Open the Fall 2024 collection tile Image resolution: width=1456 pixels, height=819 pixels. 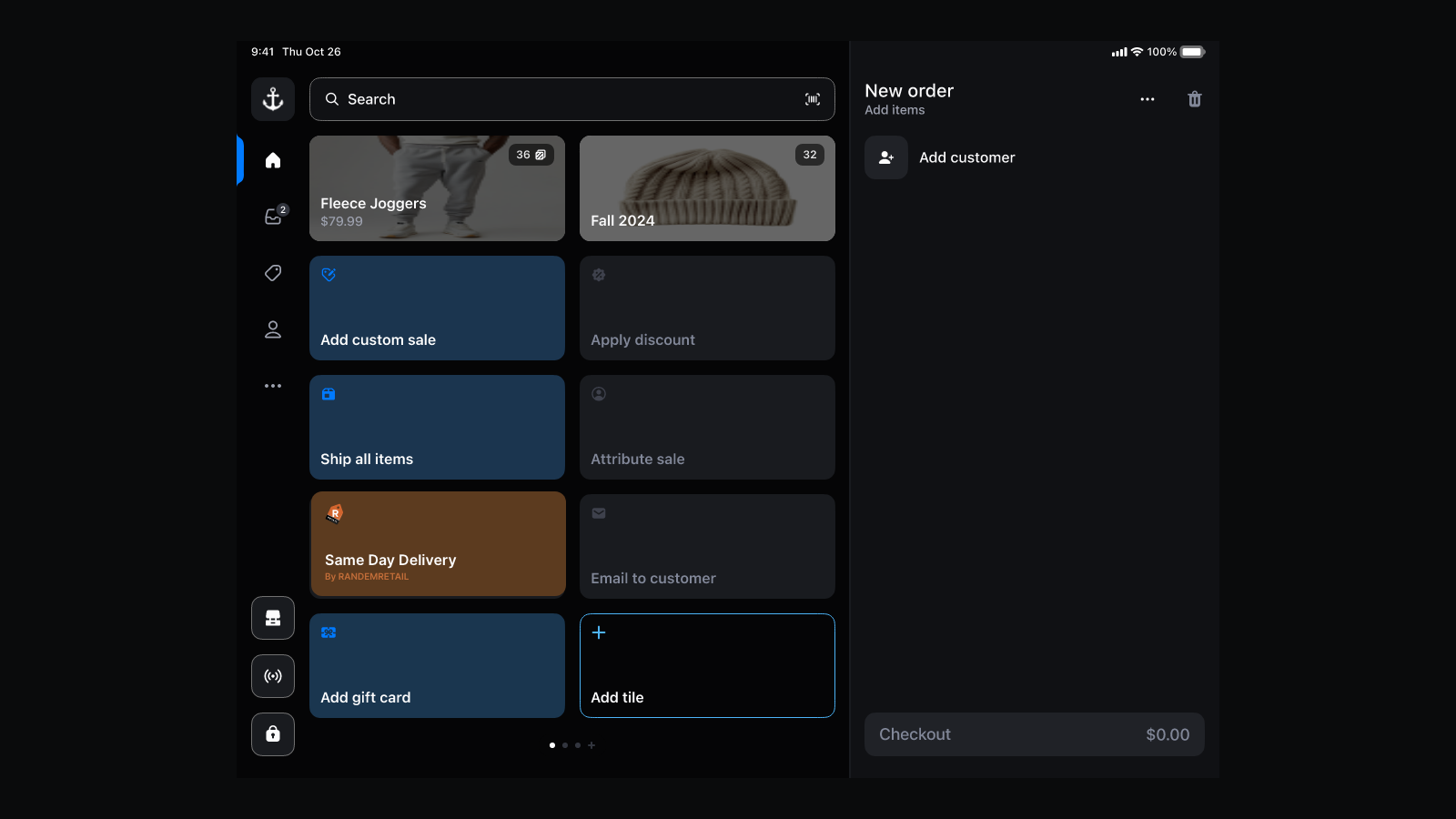[x=707, y=188]
